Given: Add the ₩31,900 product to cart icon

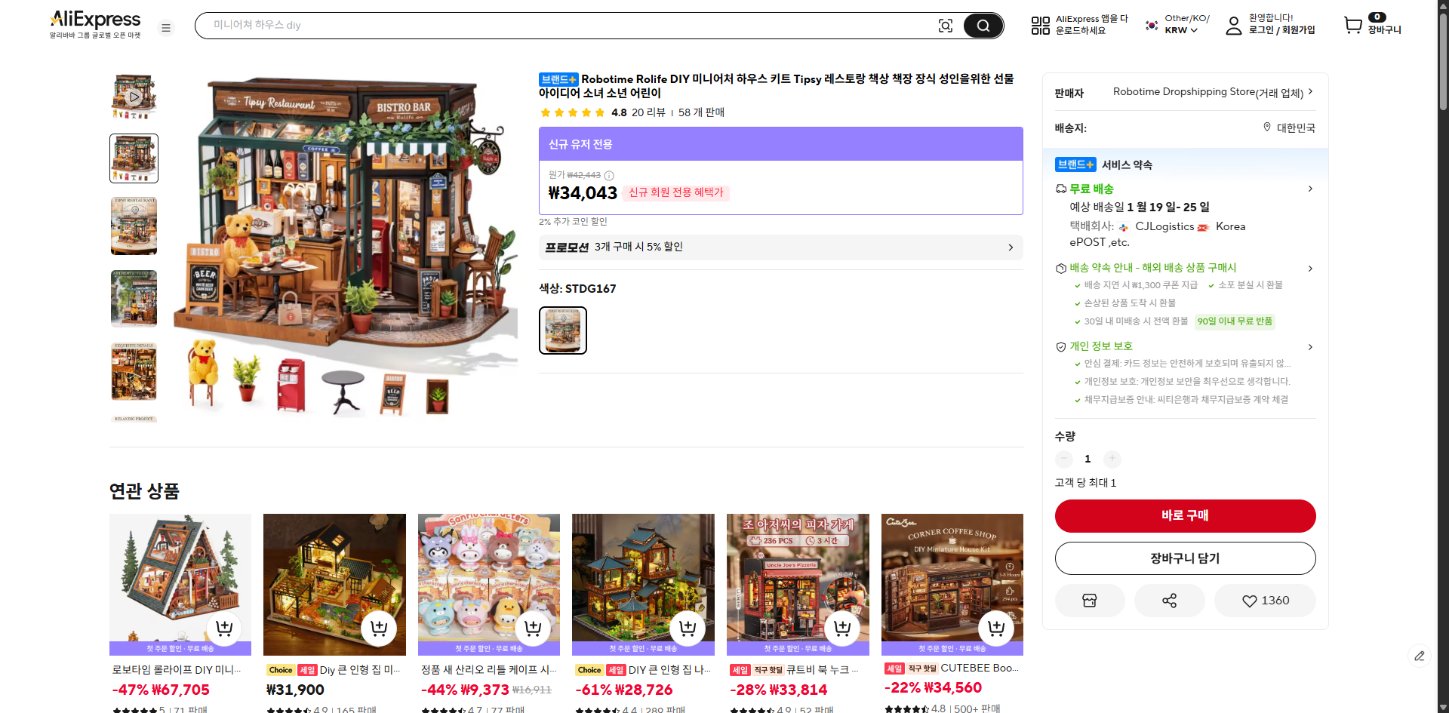Looking at the screenshot, I should tap(378, 629).
